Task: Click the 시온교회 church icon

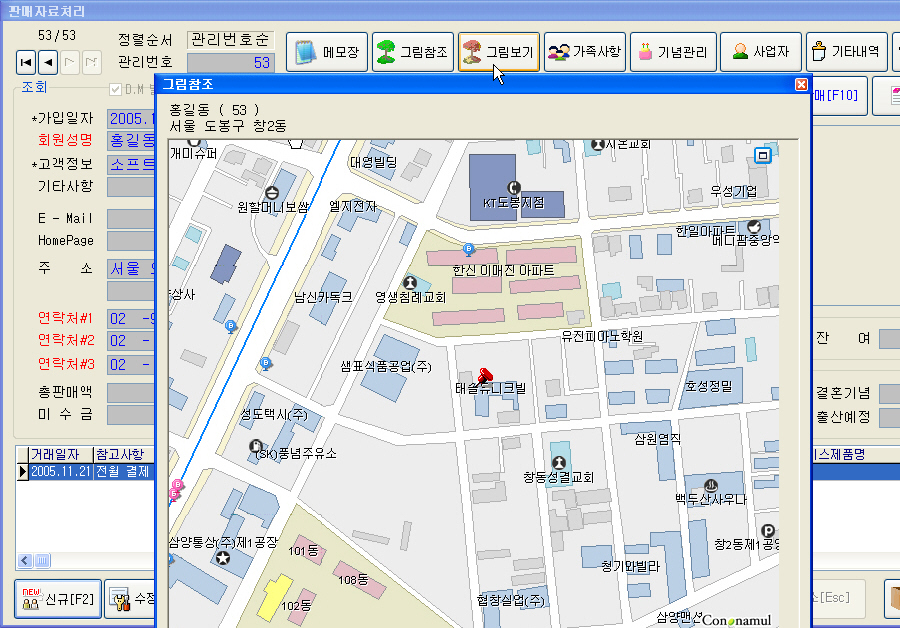Action: click(598, 144)
